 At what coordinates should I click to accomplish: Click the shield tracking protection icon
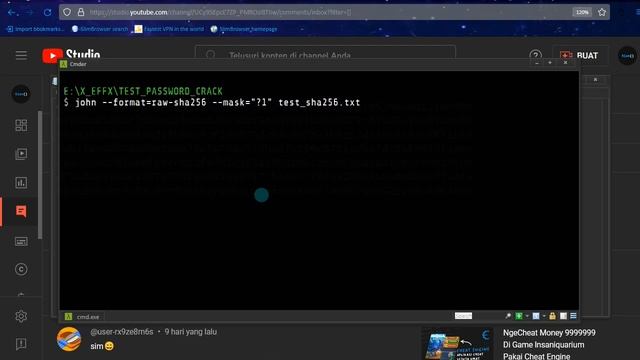[67, 12]
